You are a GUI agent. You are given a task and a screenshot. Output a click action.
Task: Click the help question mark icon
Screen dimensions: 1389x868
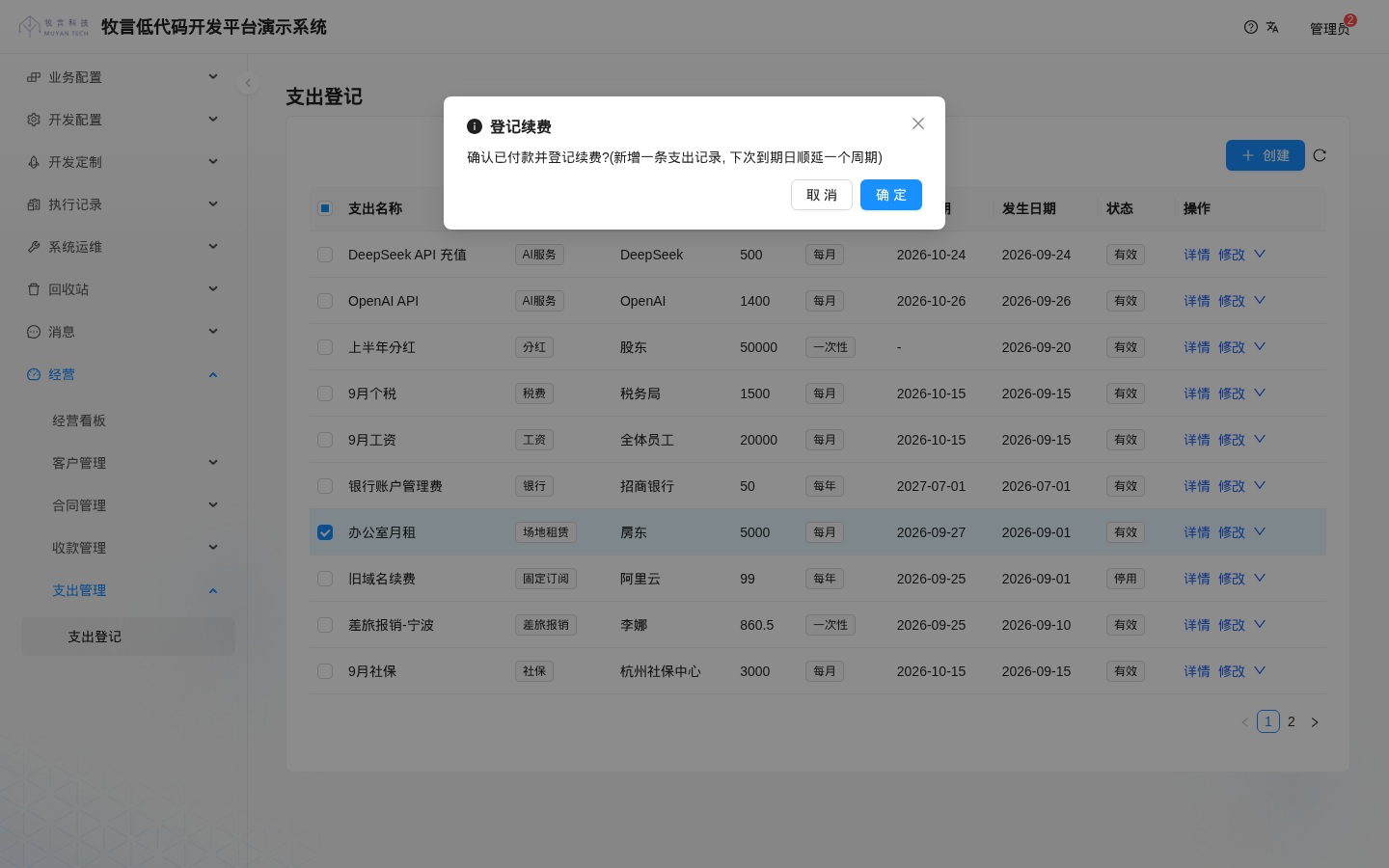tap(1251, 27)
